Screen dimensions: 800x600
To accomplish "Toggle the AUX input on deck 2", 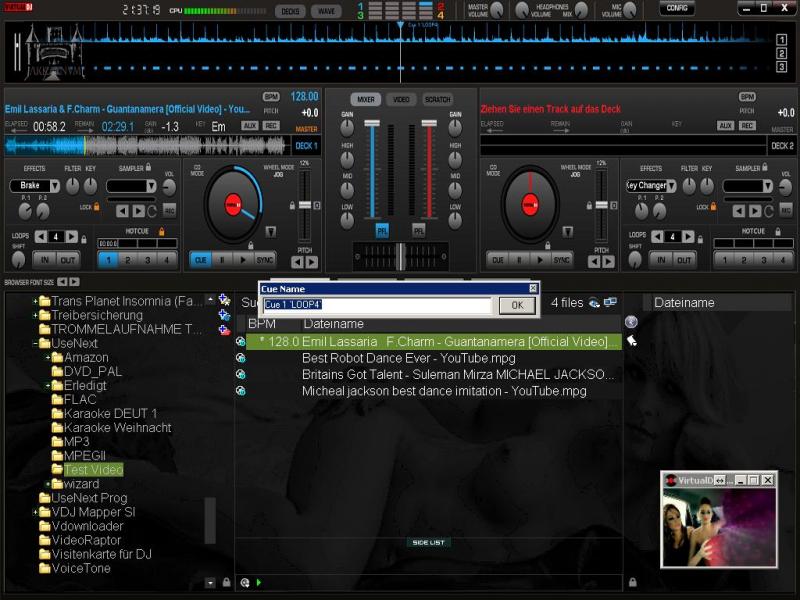I will point(724,125).
